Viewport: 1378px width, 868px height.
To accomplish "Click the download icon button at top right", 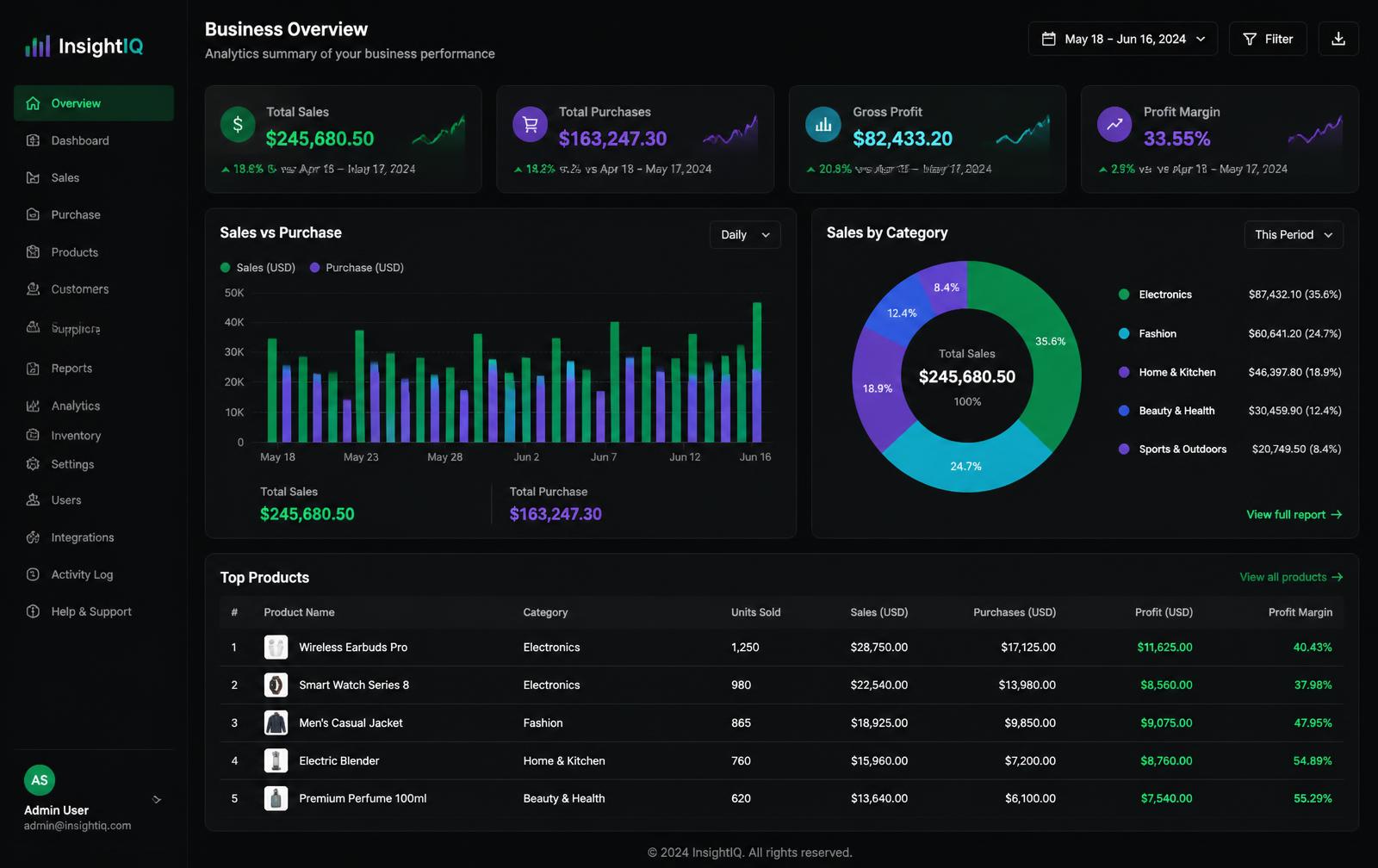I will pyautogui.click(x=1338, y=39).
